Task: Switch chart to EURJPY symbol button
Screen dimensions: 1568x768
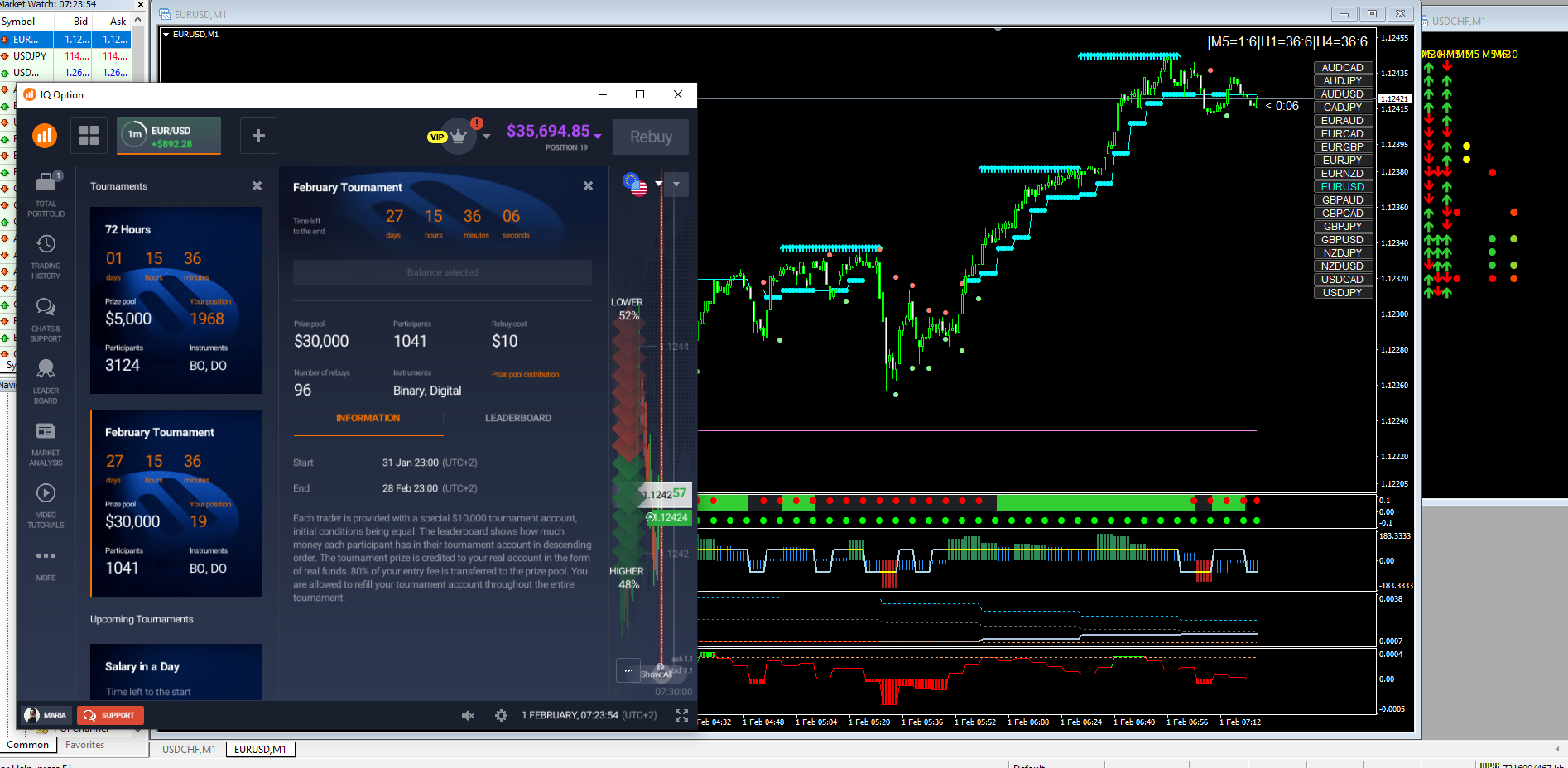Action: click(1342, 161)
